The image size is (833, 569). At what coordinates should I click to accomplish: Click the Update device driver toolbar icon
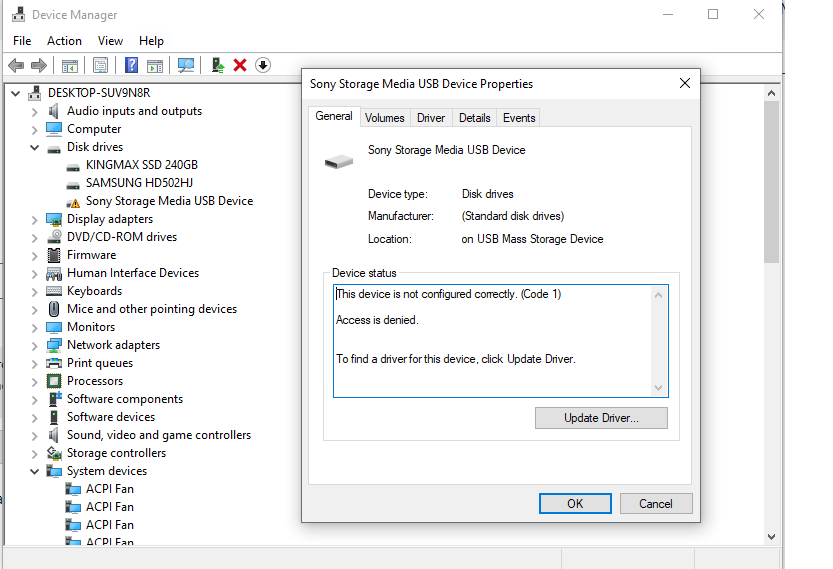point(218,65)
